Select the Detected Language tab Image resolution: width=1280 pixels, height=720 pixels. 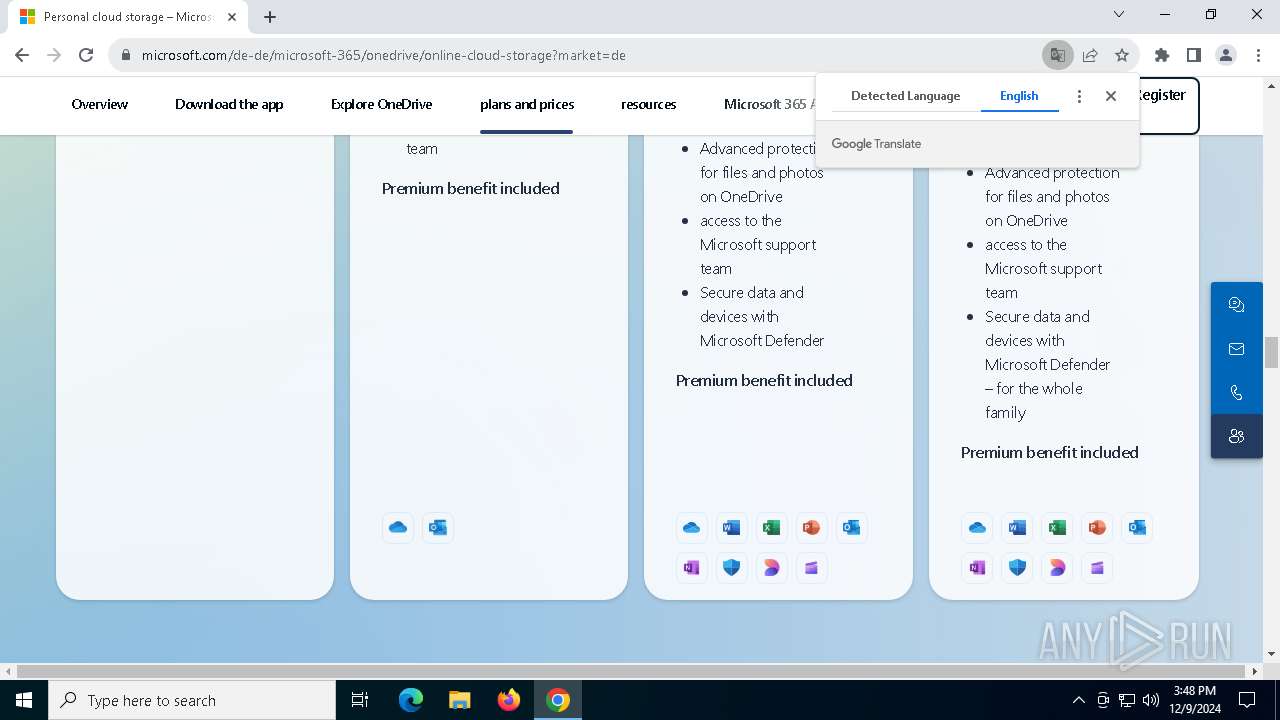coord(905,96)
